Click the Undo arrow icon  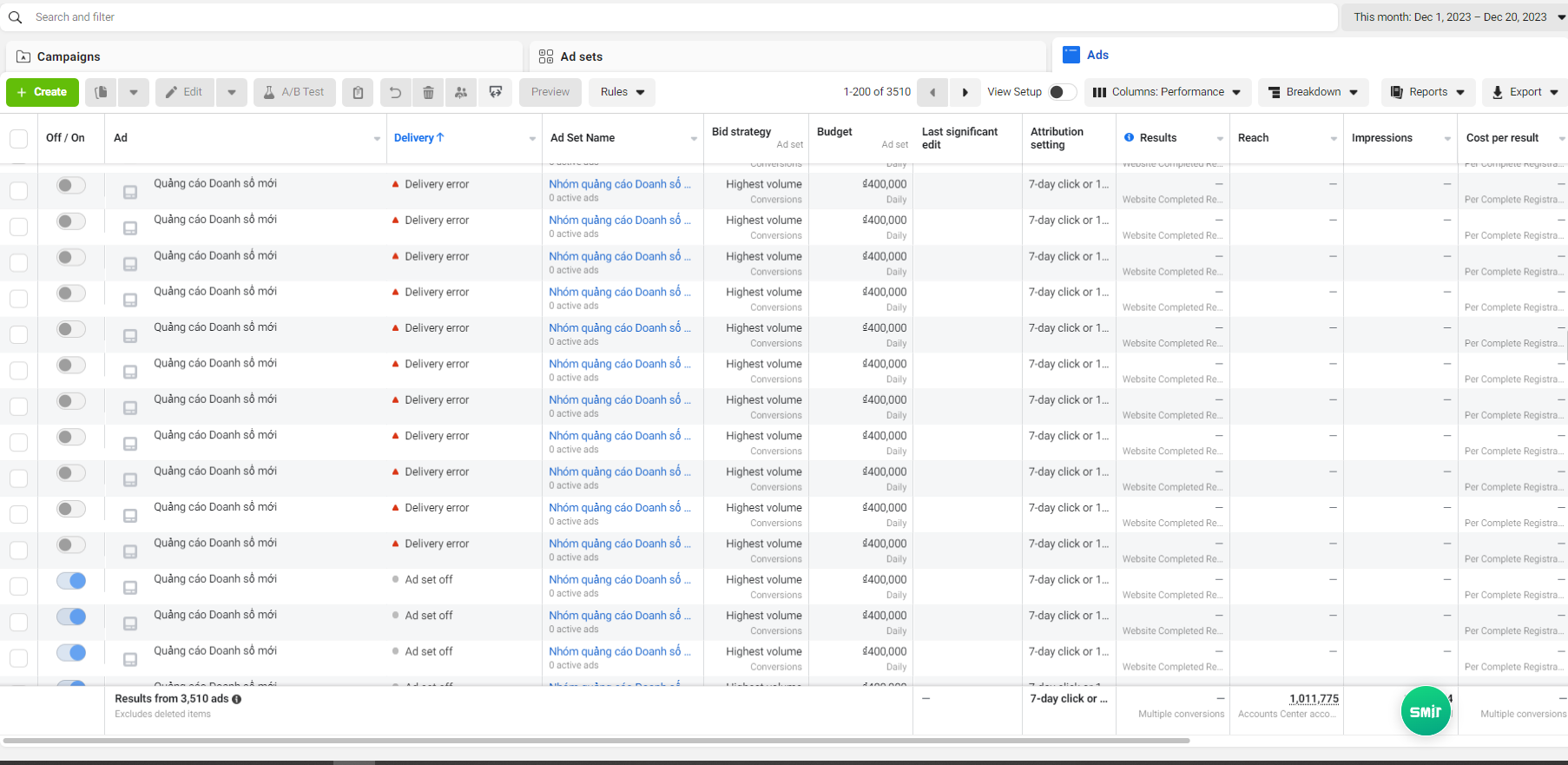pos(396,92)
